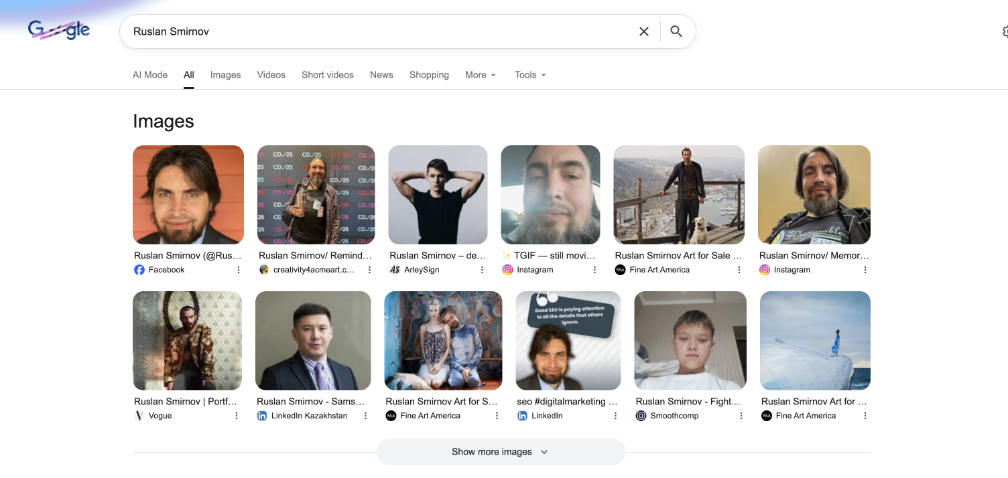Open more options for the creativity4acmeart result
The image size is (1008, 478).
[370, 270]
